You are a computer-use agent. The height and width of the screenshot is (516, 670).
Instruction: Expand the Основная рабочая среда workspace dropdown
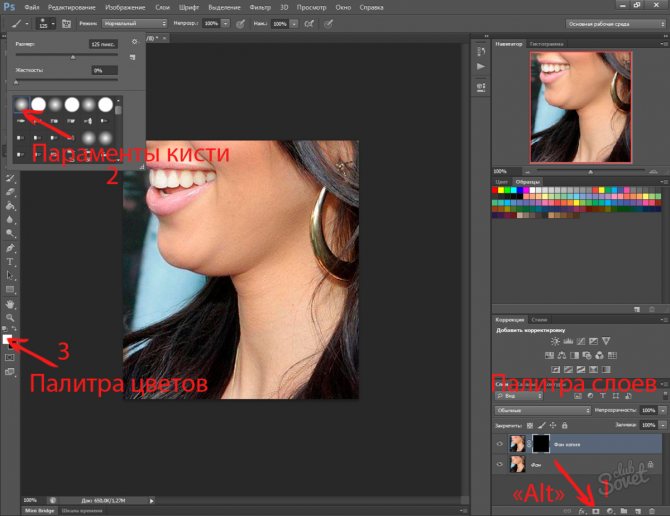click(611, 22)
